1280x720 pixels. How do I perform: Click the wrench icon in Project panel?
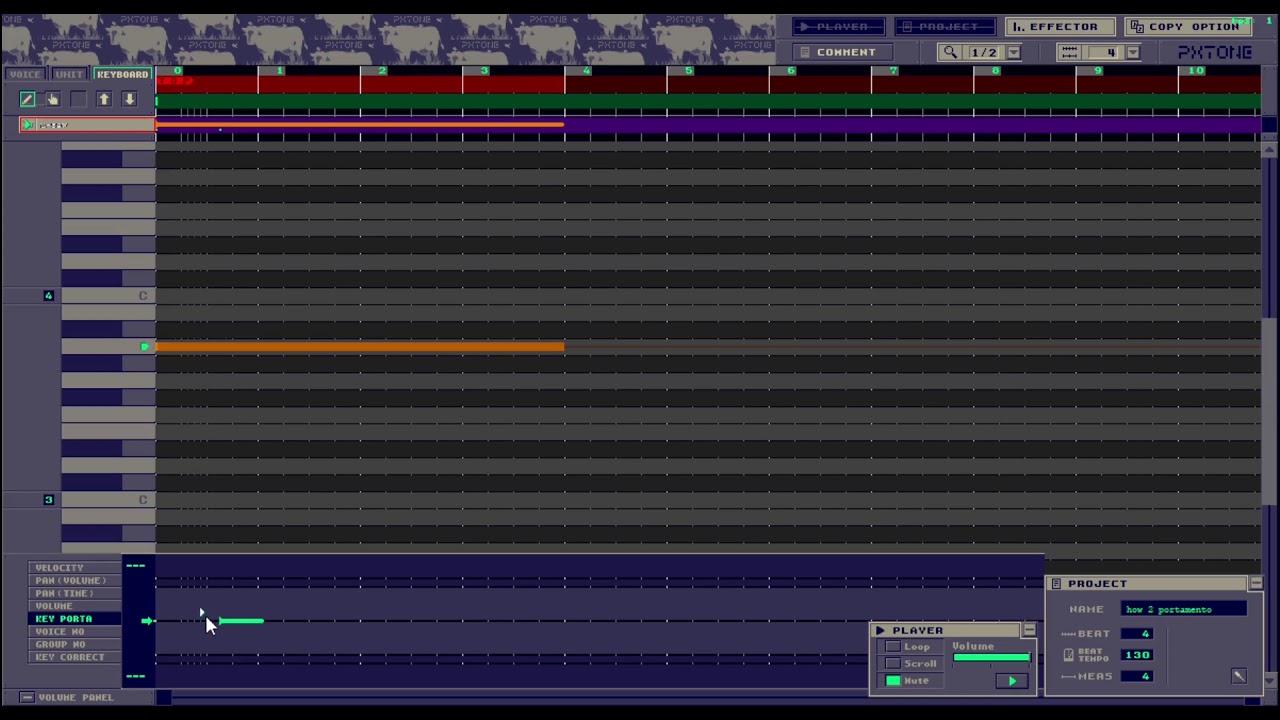pos(1238,676)
